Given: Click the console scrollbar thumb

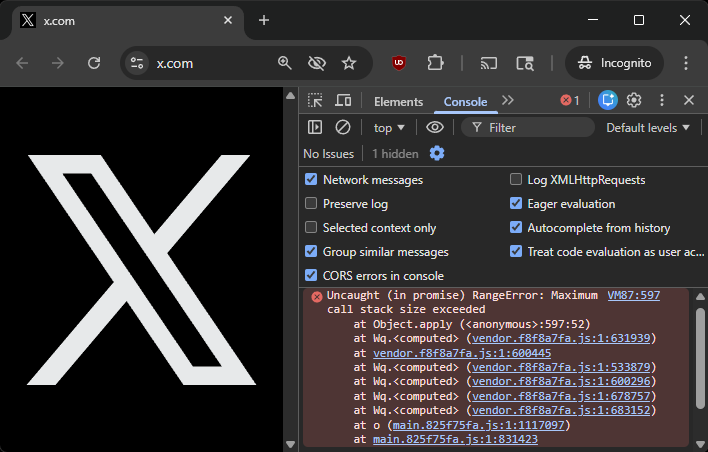Looking at the screenshot, I should [700, 358].
